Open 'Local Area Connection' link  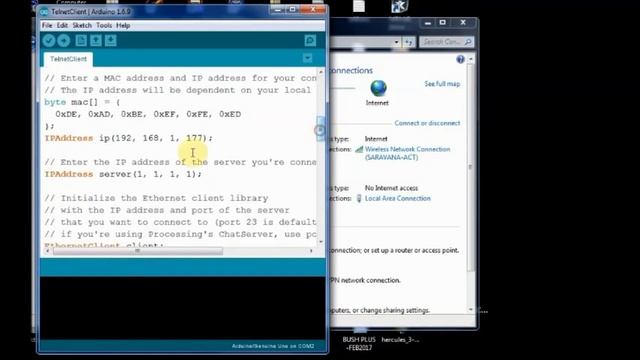pyautogui.click(x=398, y=198)
